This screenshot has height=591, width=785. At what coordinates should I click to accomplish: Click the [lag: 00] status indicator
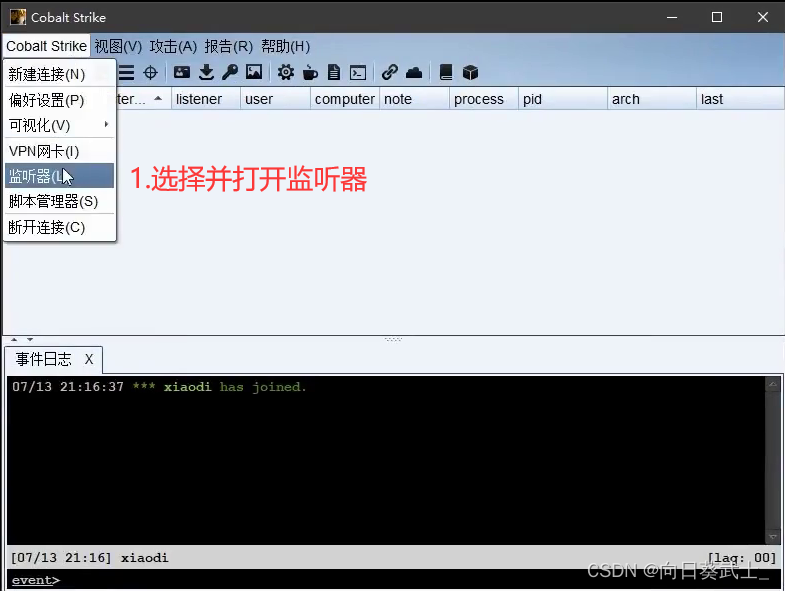click(742, 557)
